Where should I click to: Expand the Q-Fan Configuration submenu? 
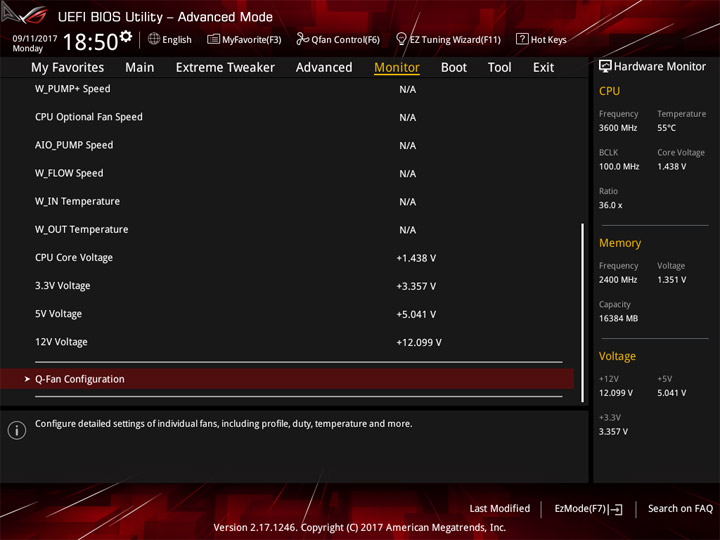pyautogui.click(x=287, y=379)
